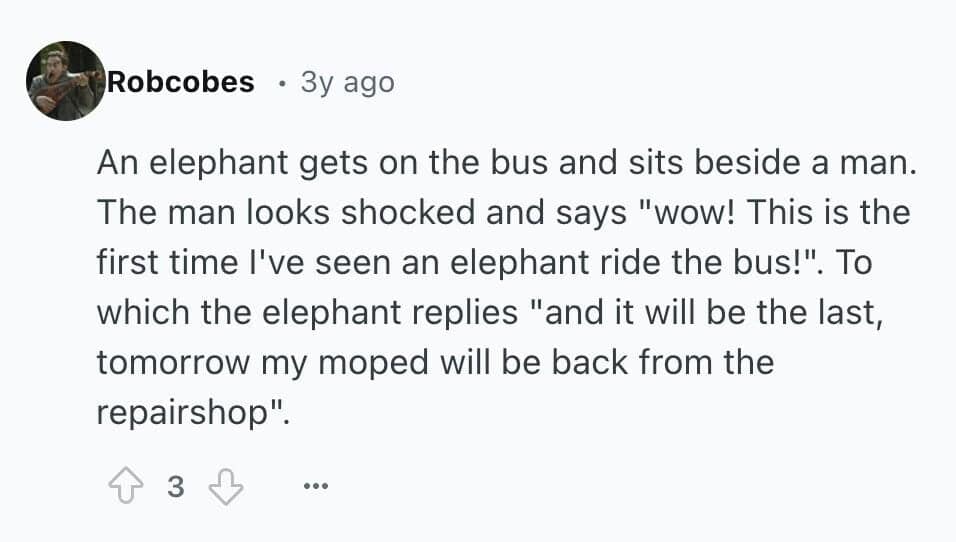The image size is (956, 542).
Task: Downvote the elephant joke comment
Action: [226, 487]
